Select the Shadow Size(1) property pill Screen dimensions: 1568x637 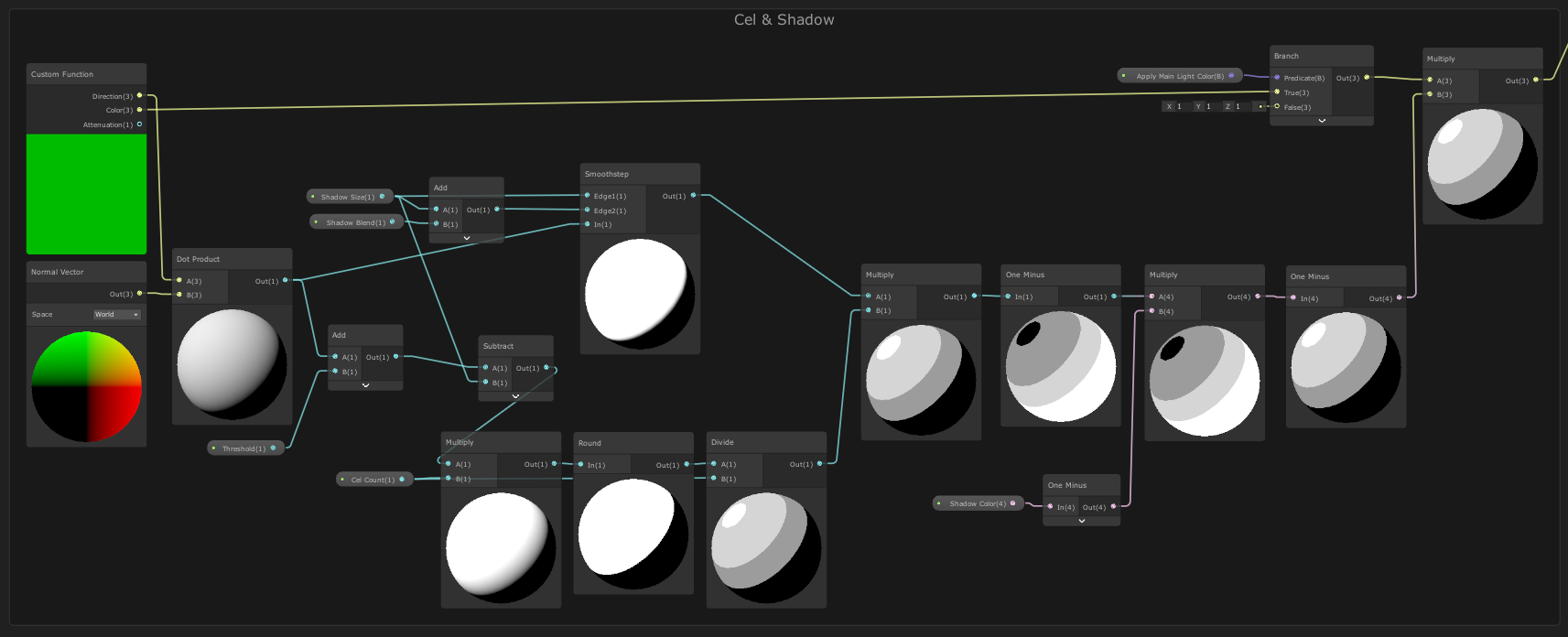pyautogui.click(x=350, y=197)
